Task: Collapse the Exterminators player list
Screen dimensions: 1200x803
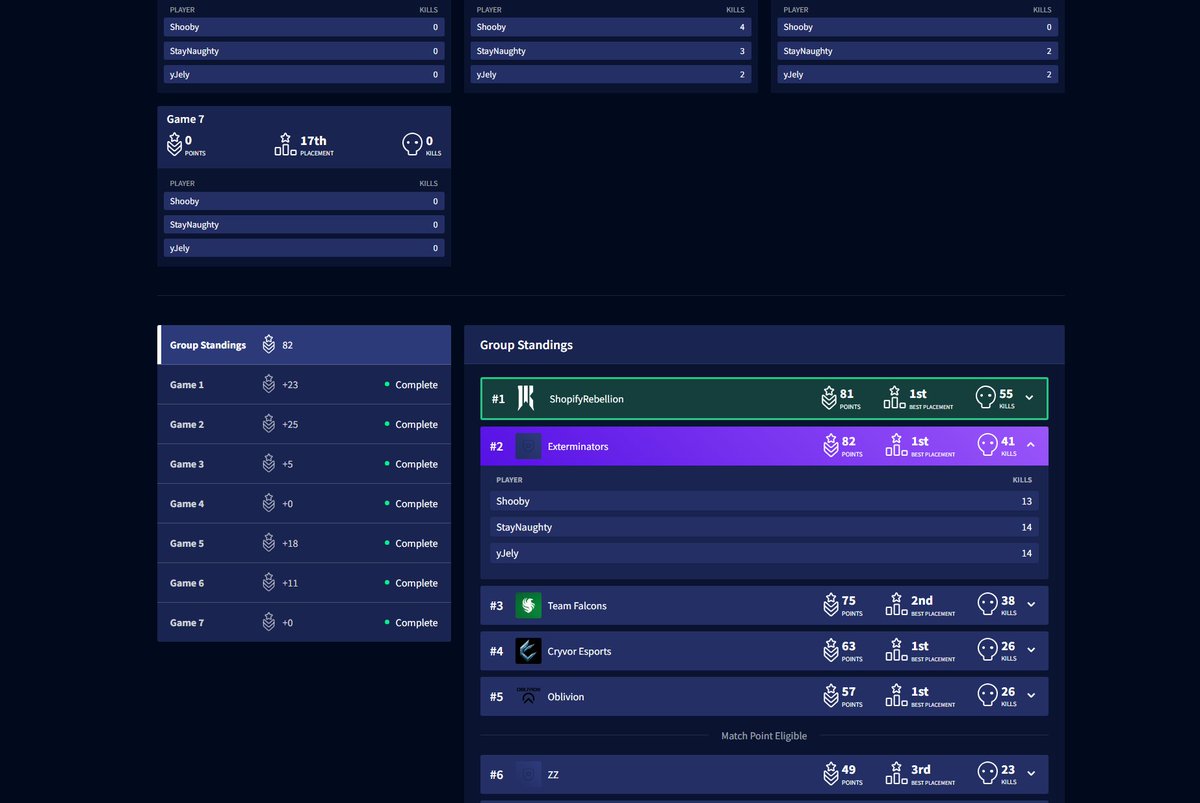Action: 1031,446
